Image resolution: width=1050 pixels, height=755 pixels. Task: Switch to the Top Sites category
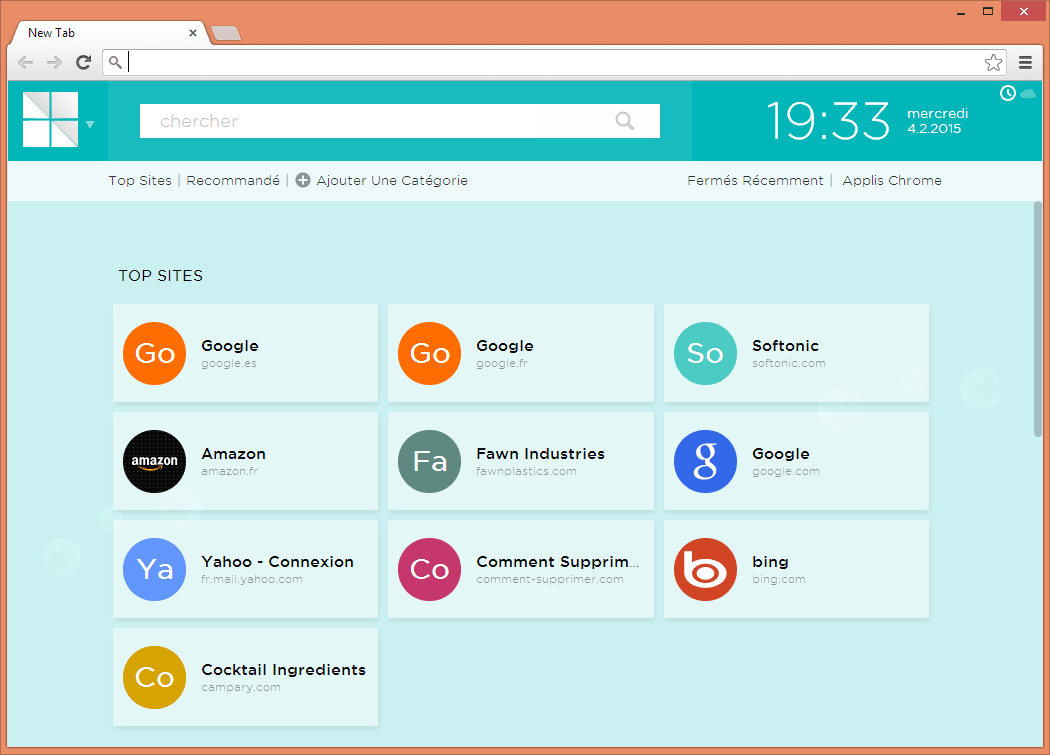pos(140,180)
